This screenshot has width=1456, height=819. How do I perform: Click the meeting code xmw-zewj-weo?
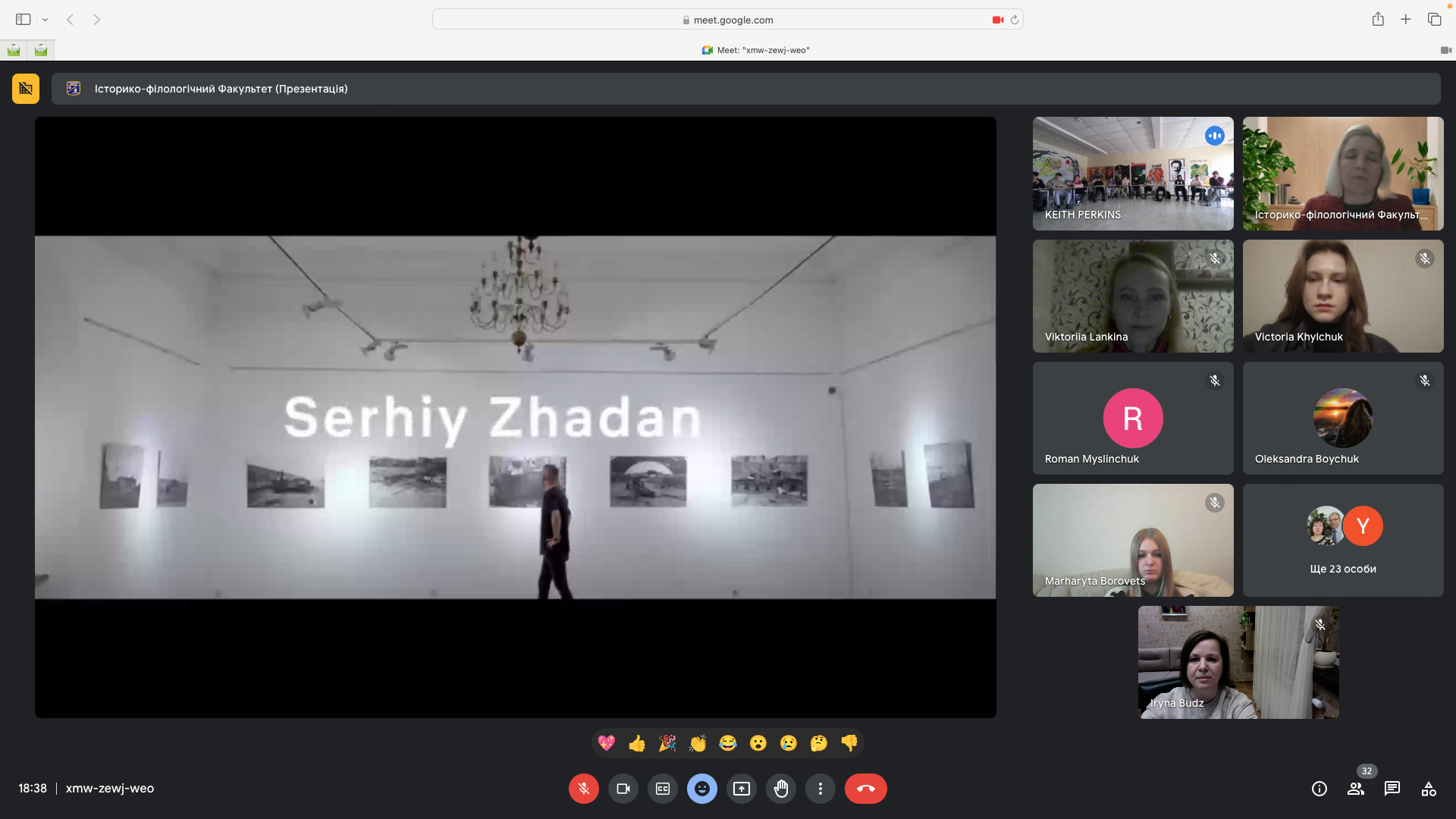(x=110, y=789)
